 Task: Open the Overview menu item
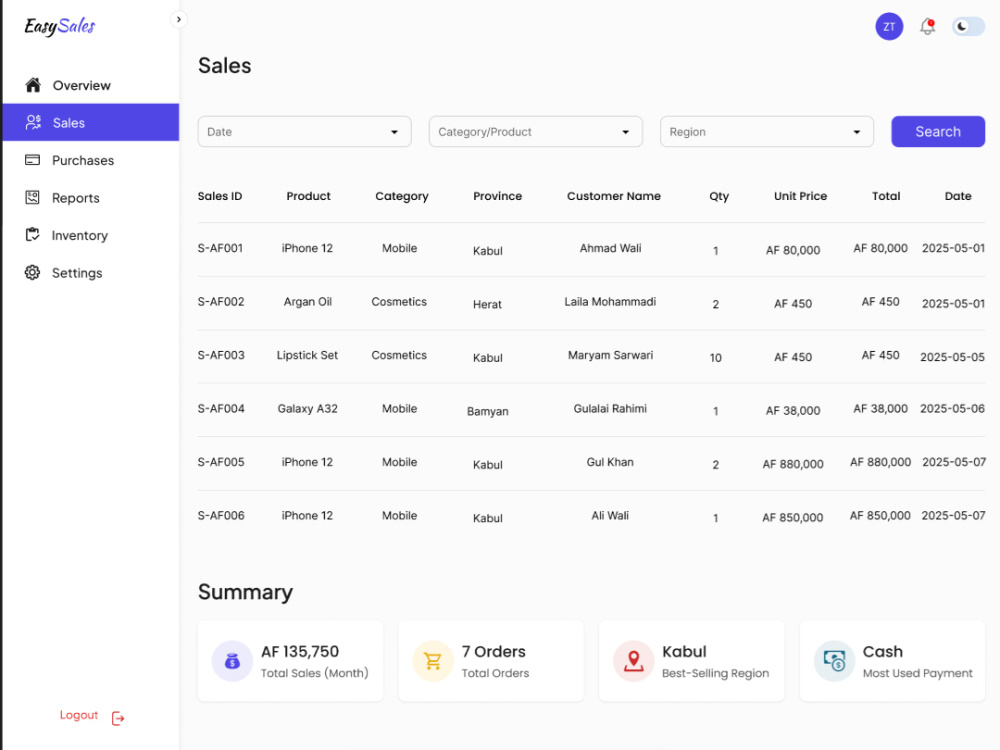(91, 85)
